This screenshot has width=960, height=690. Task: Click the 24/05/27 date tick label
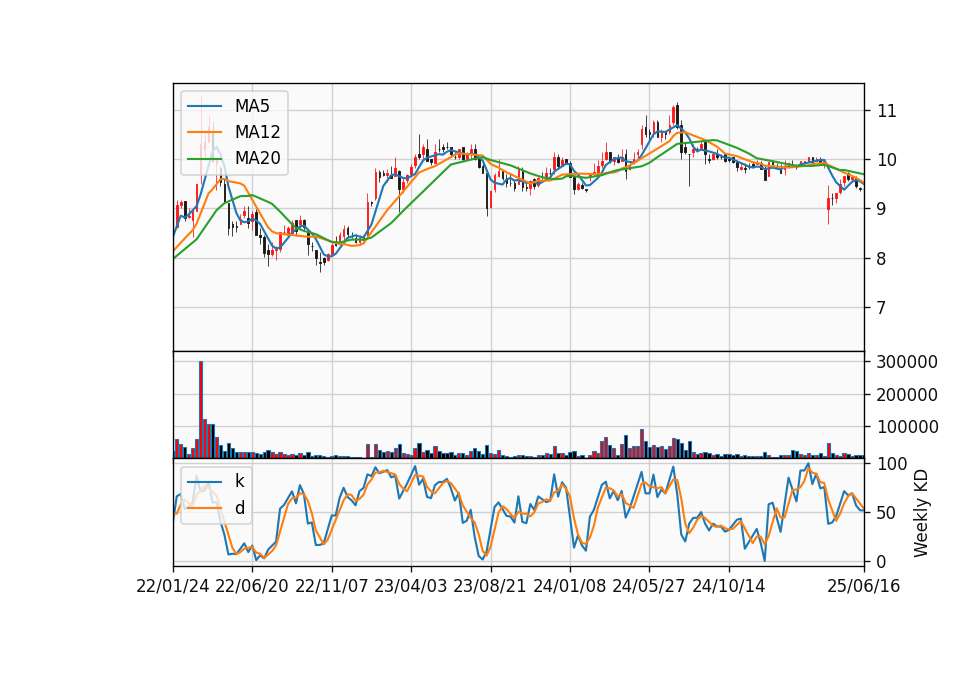coord(649,586)
